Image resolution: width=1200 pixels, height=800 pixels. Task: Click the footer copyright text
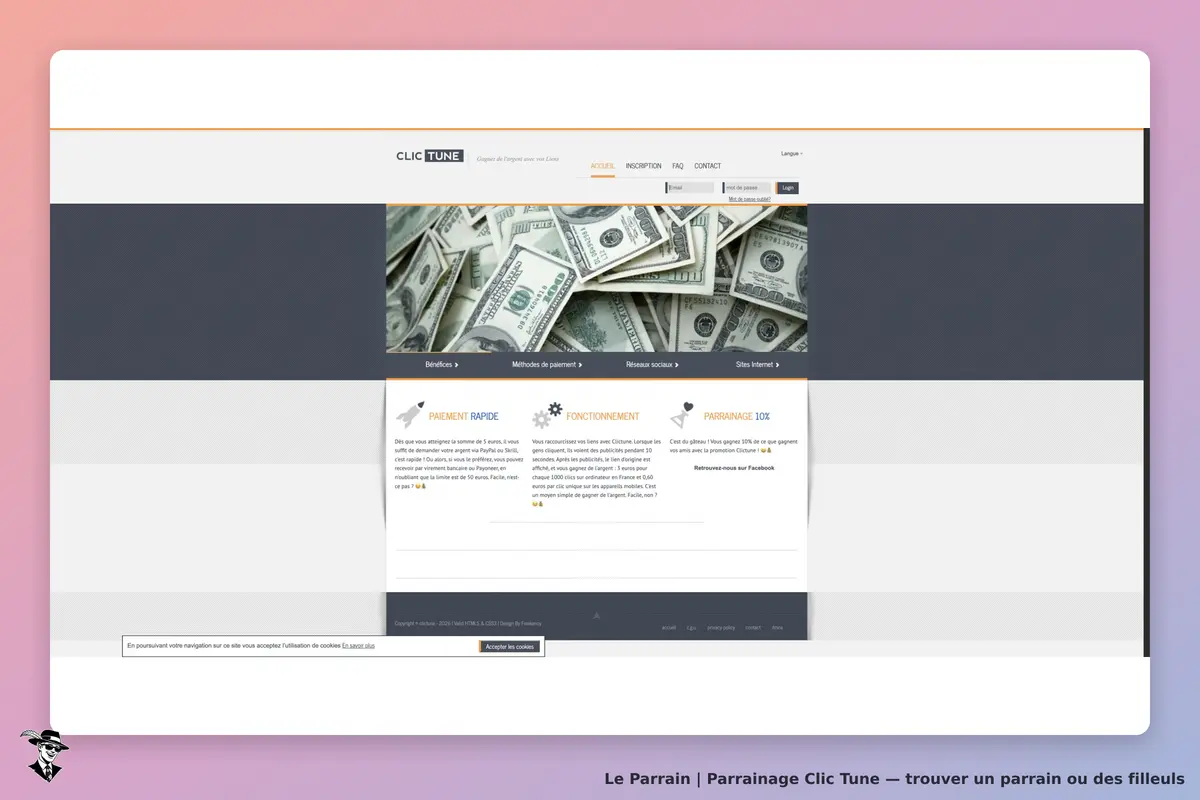click(x=468, y=623)
